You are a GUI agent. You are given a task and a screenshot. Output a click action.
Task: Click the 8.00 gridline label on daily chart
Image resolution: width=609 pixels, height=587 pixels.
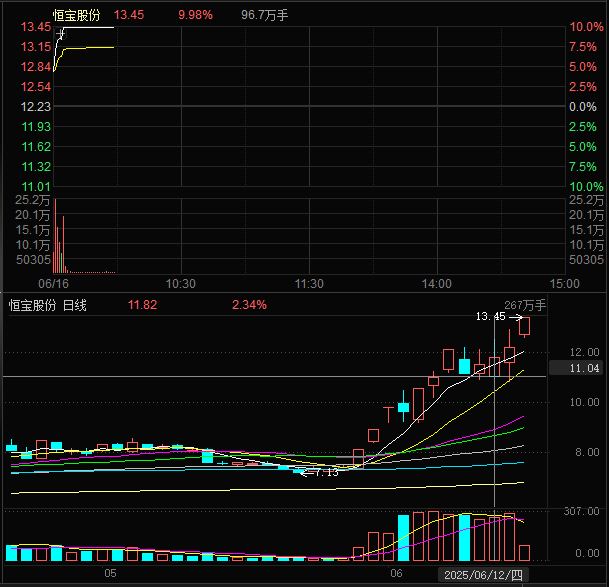coord(587,452)
